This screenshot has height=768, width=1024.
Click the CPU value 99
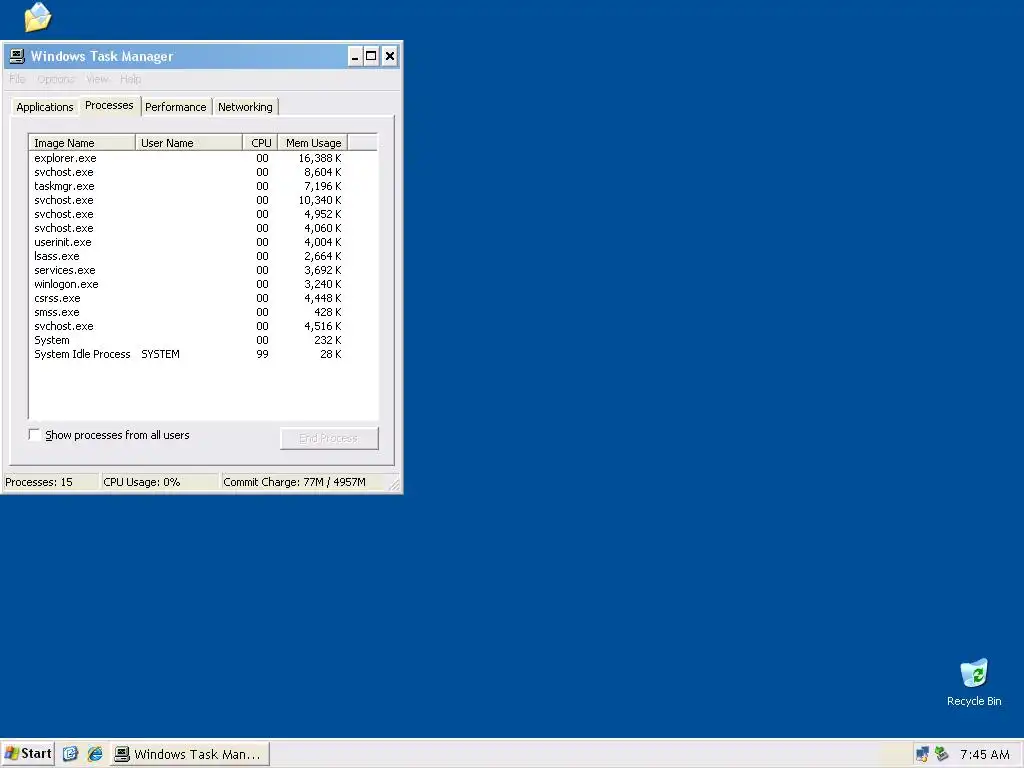(x=262, y=354)
